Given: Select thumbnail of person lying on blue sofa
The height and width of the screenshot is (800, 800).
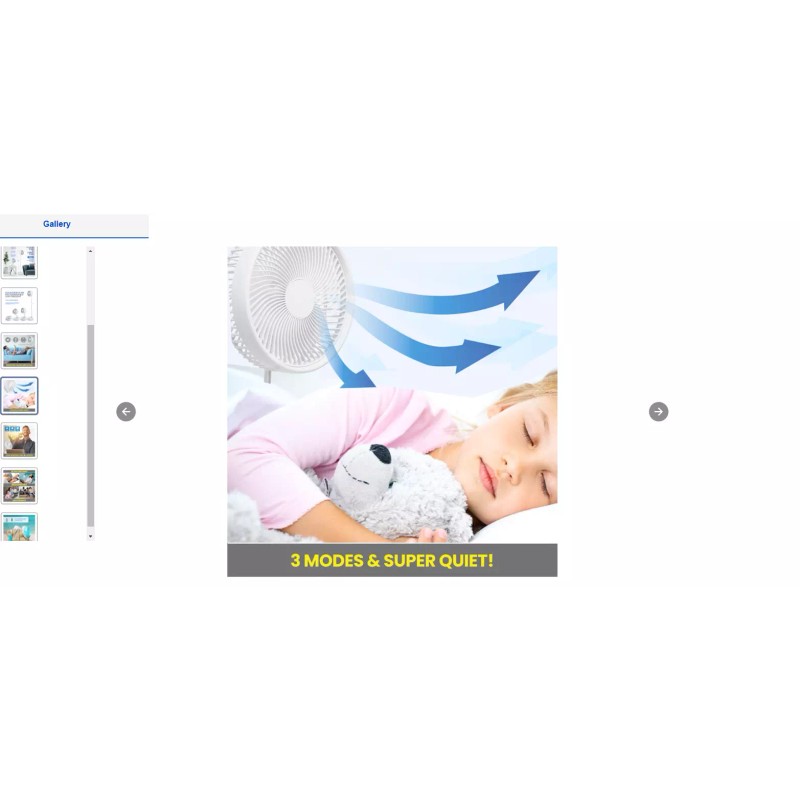Looking at the screenshot, I should click(x=19, y=351).
